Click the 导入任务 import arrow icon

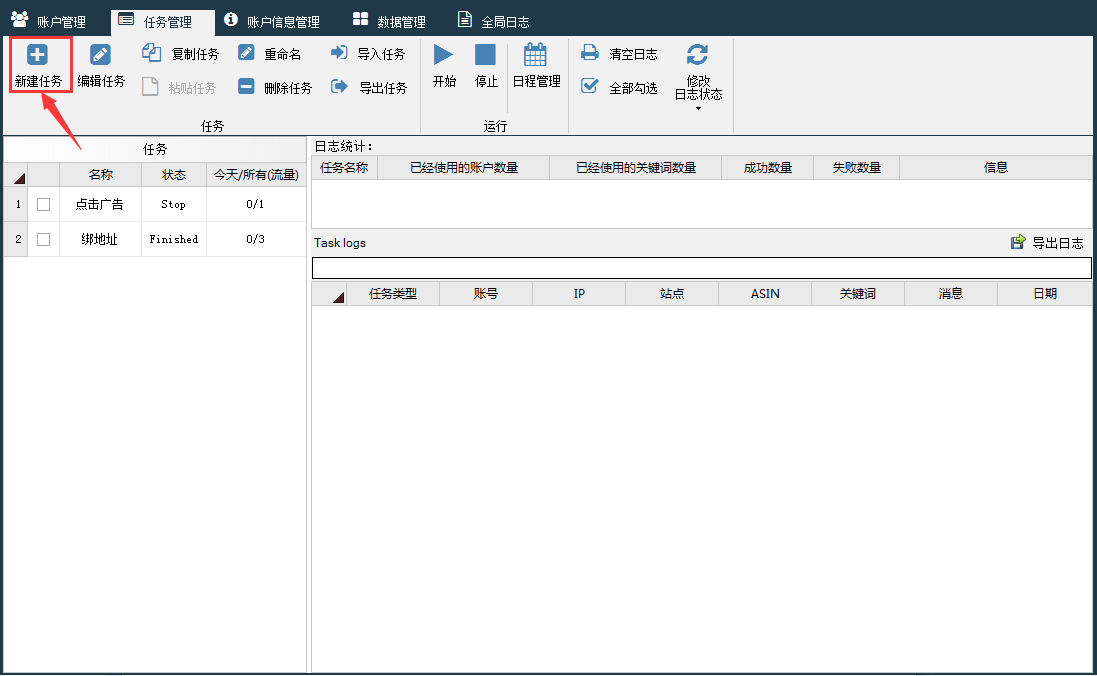click(x=339, y=52)
